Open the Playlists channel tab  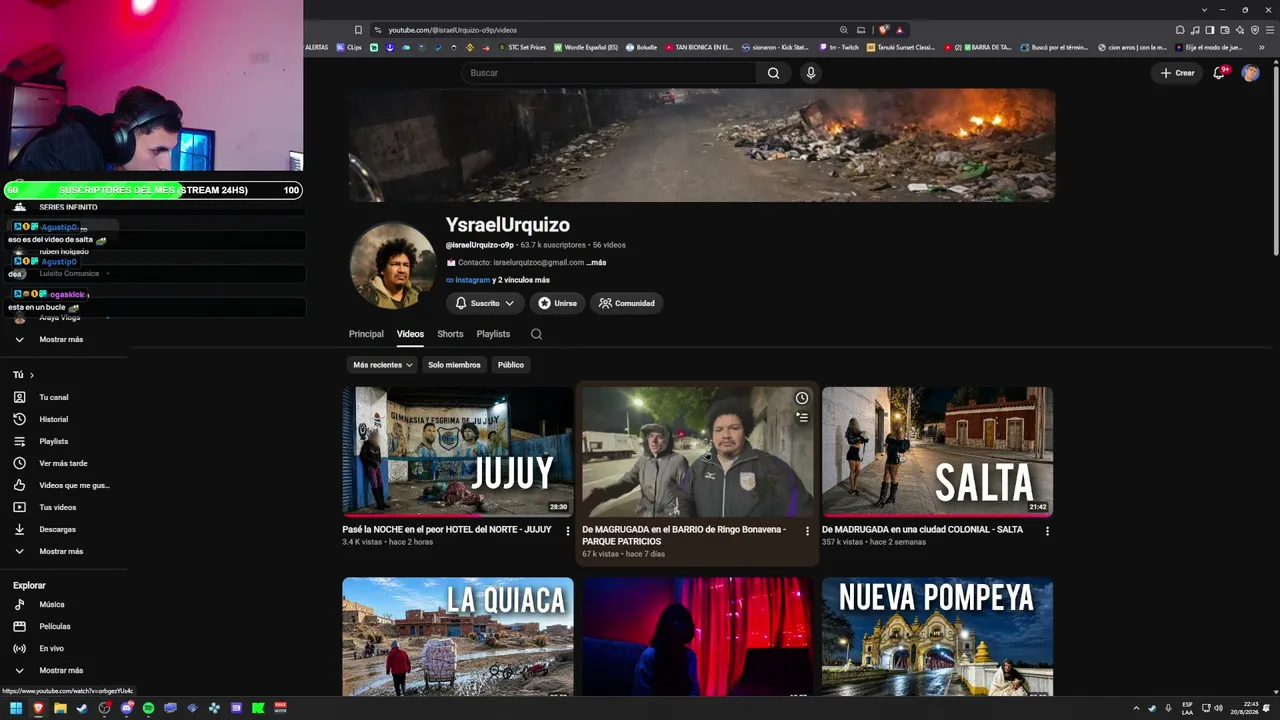pyautogui.click(x=493, y=334)
